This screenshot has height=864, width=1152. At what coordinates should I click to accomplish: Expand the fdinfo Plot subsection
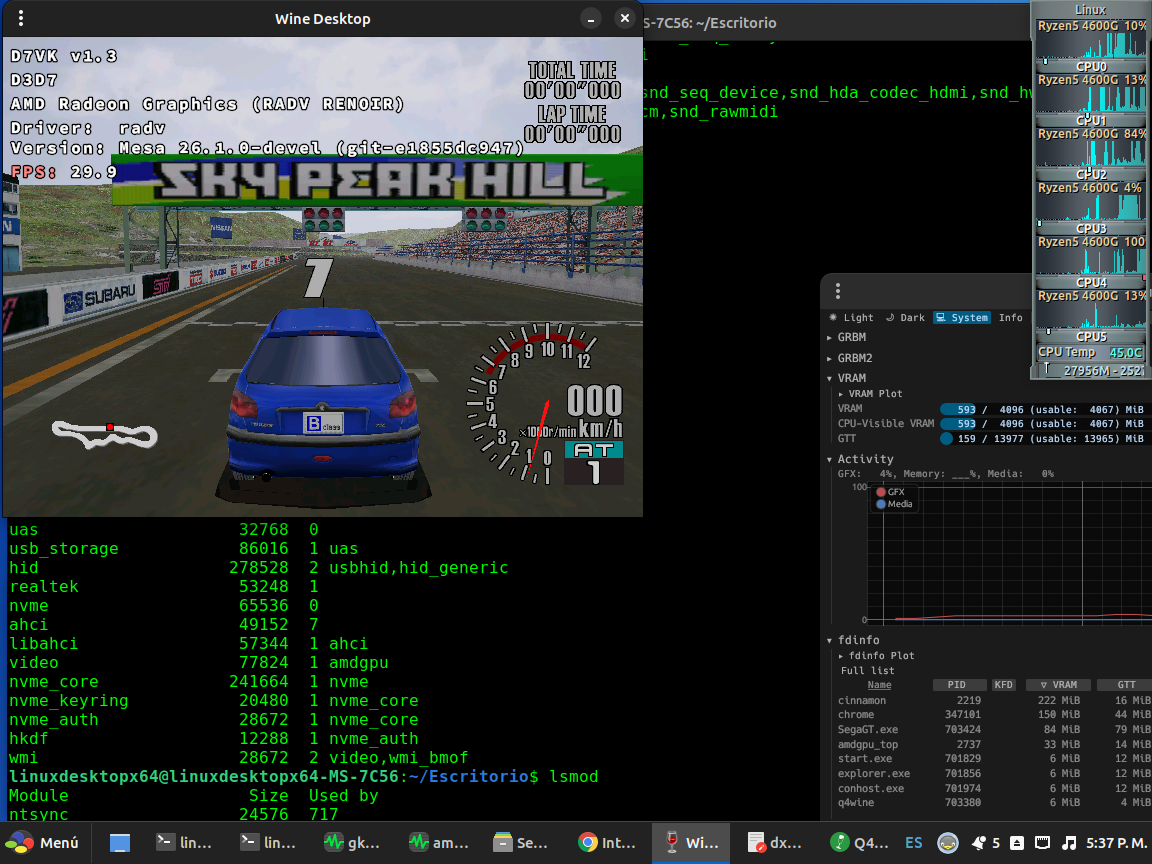876,655
